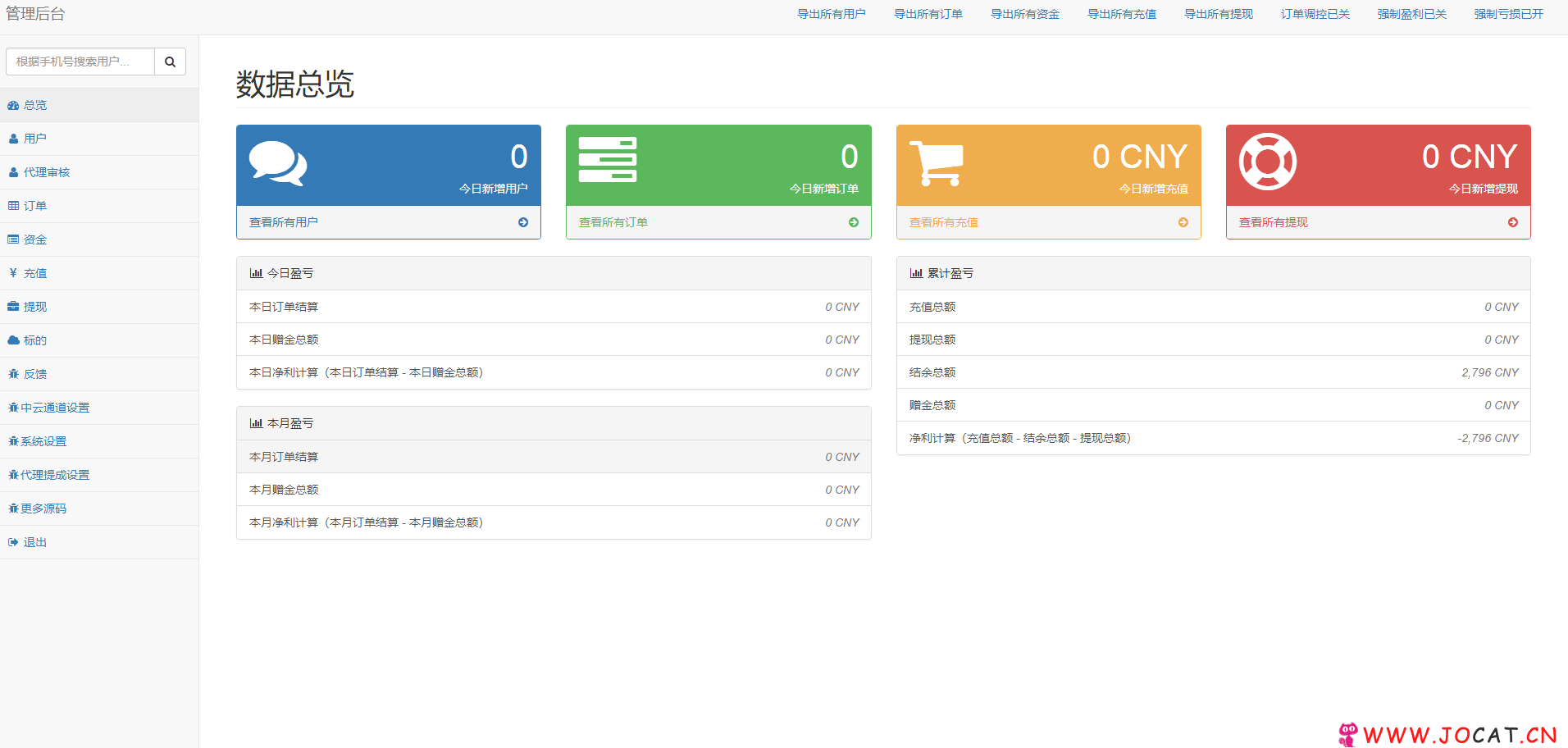This screenshot has height=748, width=1568.
Task: Click the server list icon on green card
Action: tap(608, 160)
